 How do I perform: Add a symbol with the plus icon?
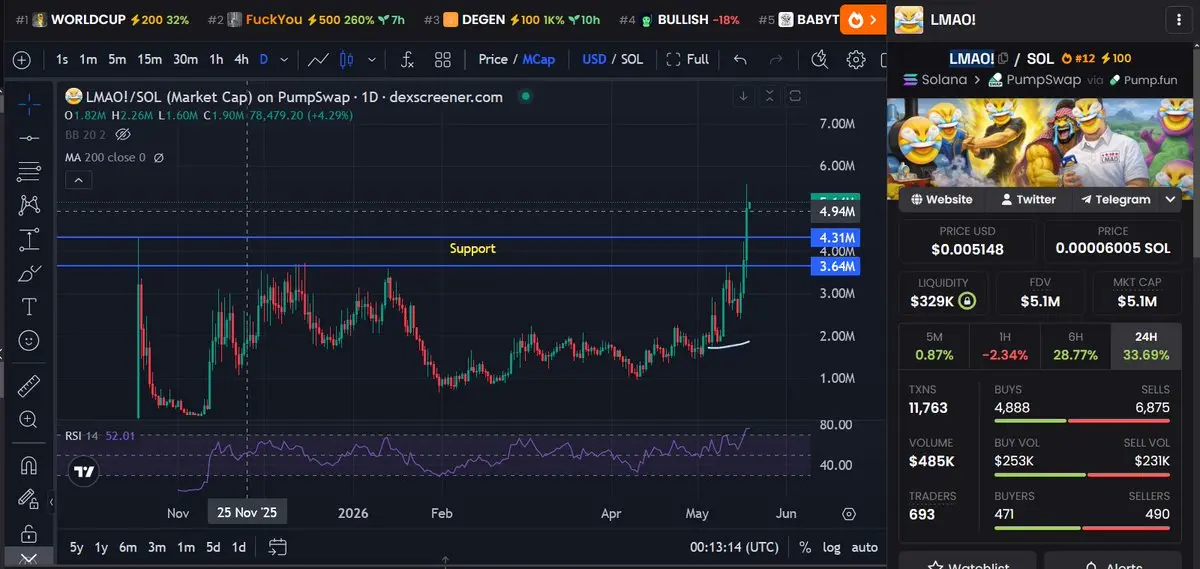21,60
